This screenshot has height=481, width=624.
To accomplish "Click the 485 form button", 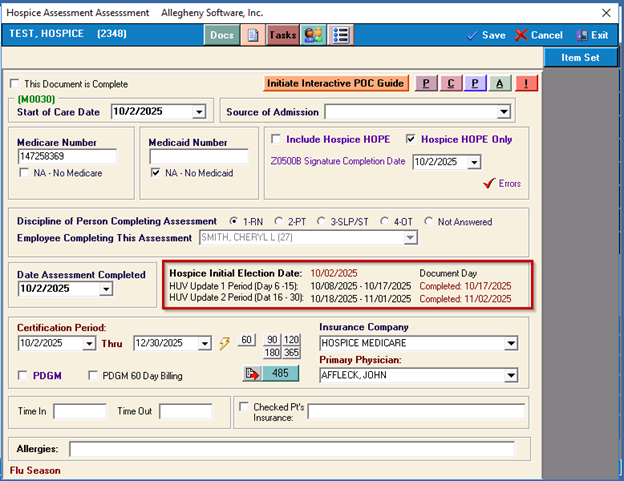I will (272, 373).
